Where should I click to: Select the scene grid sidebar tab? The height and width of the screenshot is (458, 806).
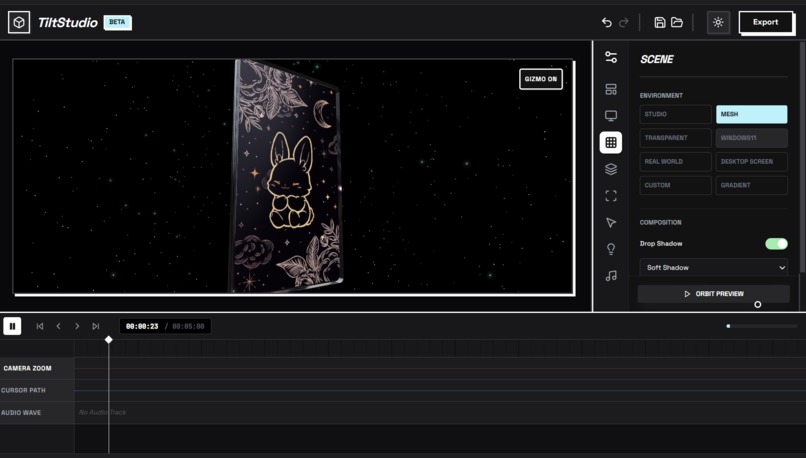click(x=611, y=142)
